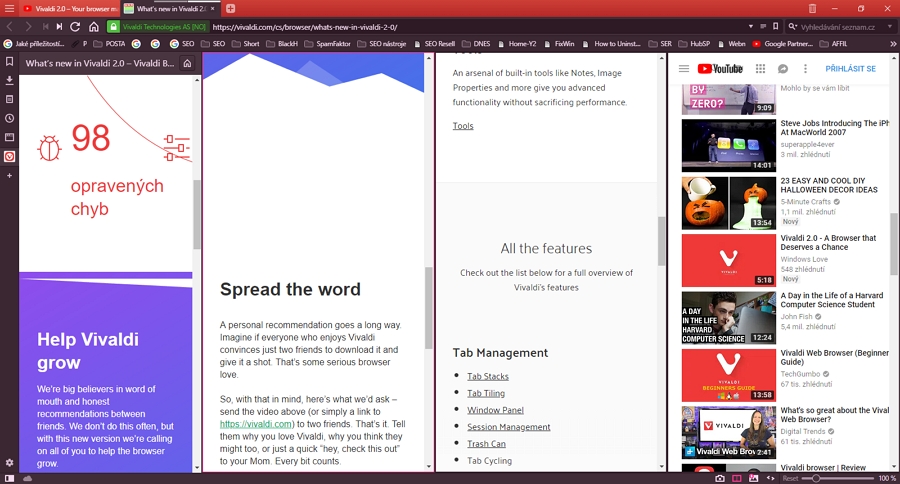
Task: Go back in history
Action: coord(10,26)
